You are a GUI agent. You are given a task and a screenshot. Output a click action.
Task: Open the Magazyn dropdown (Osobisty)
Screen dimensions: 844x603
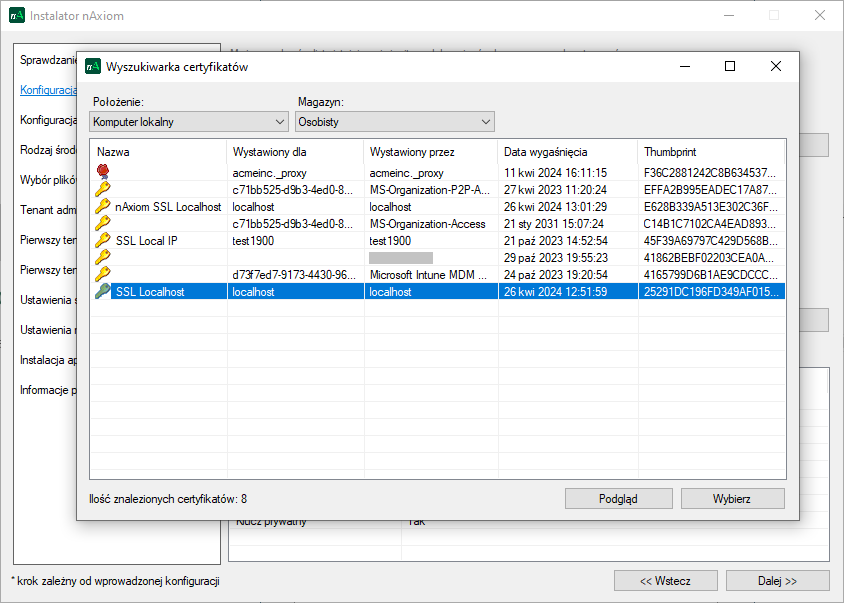click(395, 122)
